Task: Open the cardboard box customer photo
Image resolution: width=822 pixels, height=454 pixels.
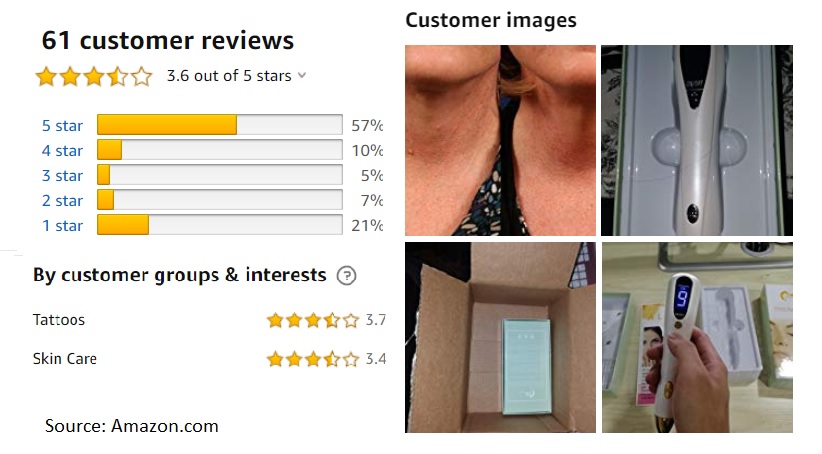Action: [500, 337]
